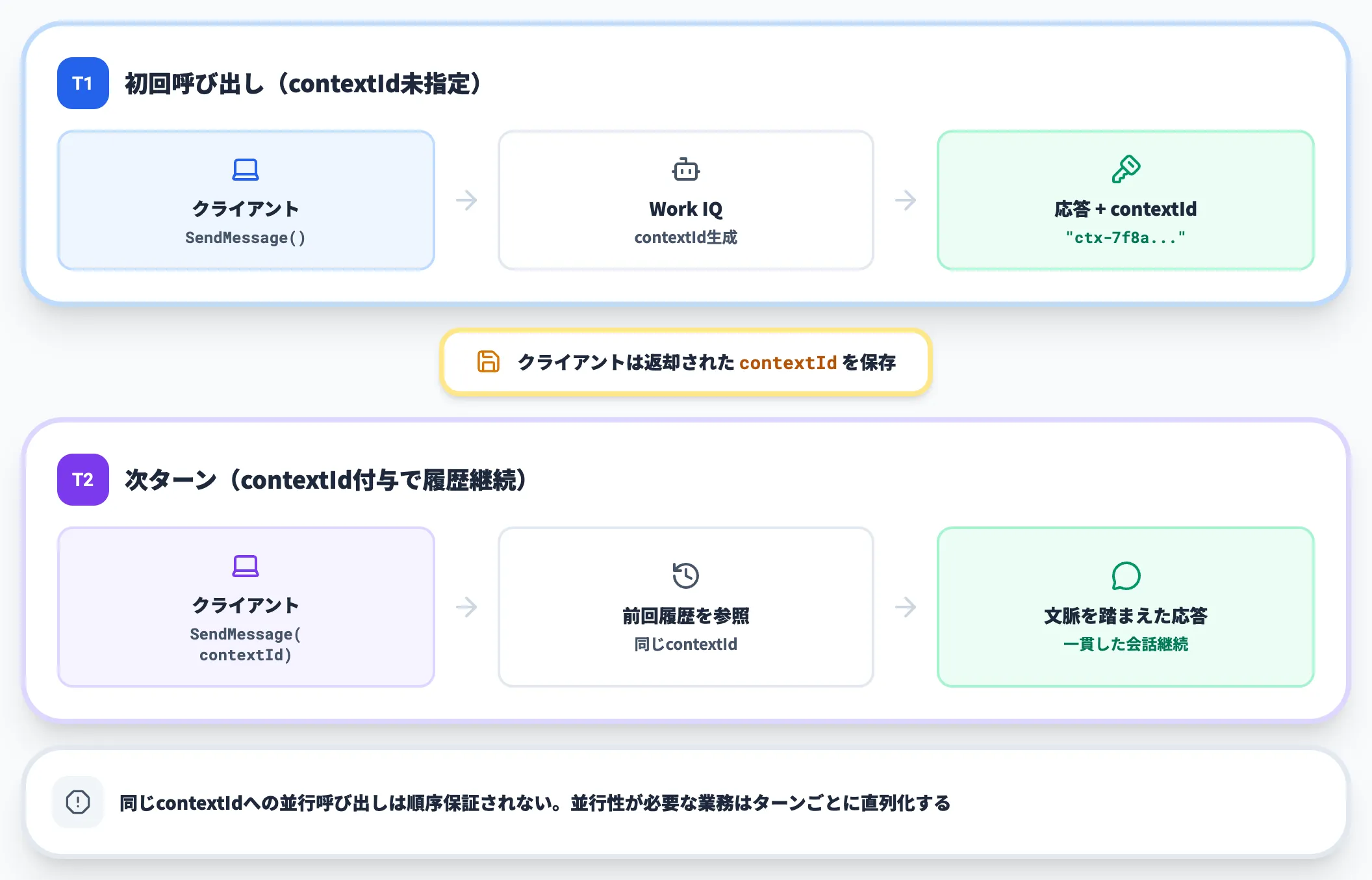Click the purple laptop icon in T2 client card
Image resolution: width=1372 pixels, height=880 pixels.
[246, 566]
